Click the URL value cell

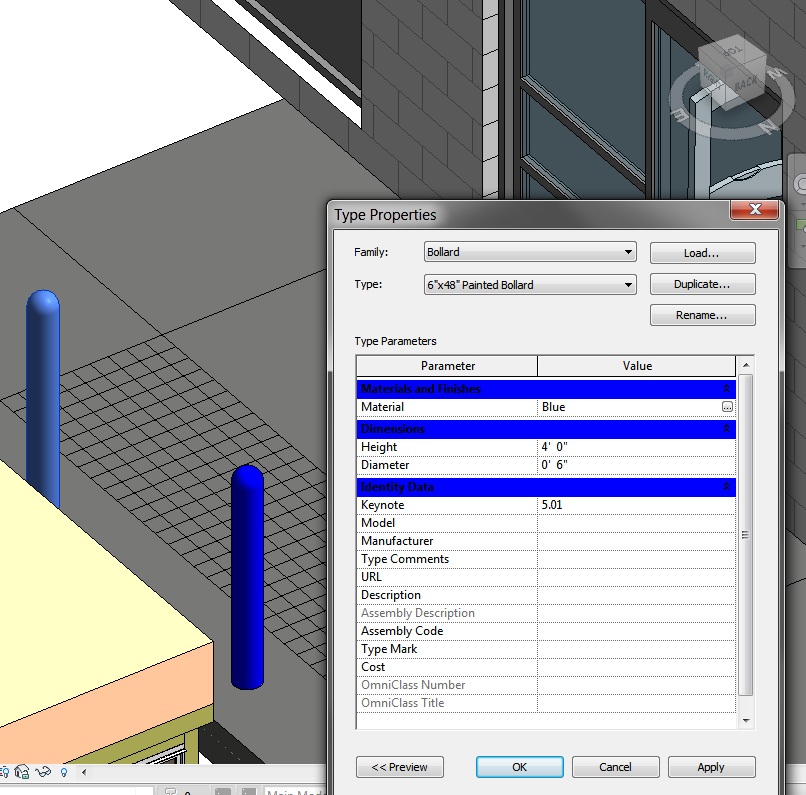636,577
